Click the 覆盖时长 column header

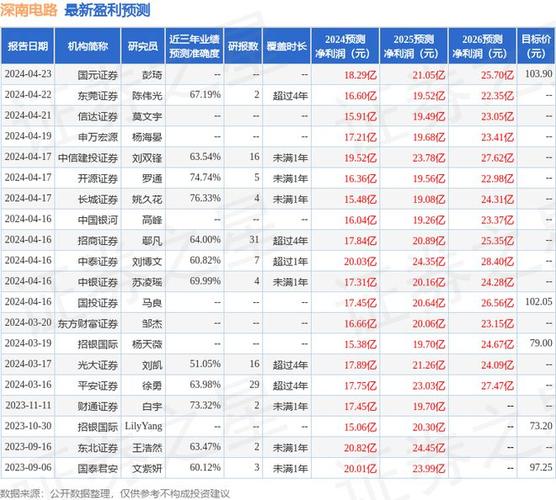287,46
